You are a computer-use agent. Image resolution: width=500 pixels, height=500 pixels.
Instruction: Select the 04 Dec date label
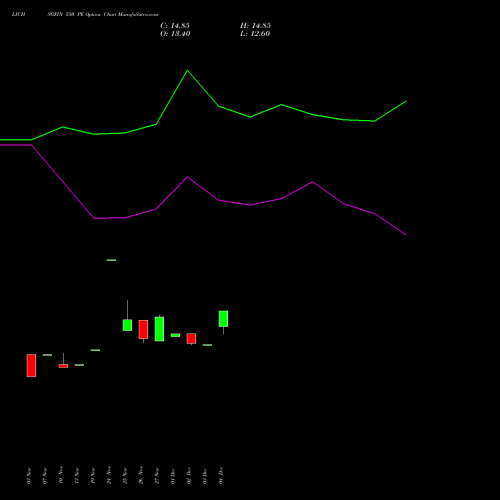(221, 475)
